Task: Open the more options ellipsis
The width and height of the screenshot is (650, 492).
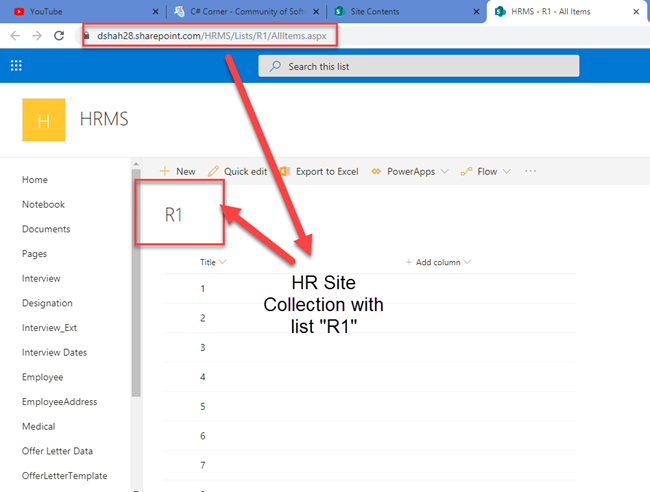Action: pyautogui.click(x=531, y=171)
